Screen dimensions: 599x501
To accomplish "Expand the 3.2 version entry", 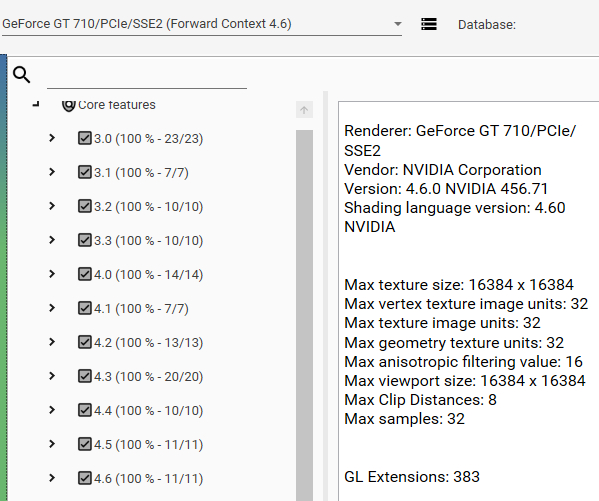I will tap(52, 206).
